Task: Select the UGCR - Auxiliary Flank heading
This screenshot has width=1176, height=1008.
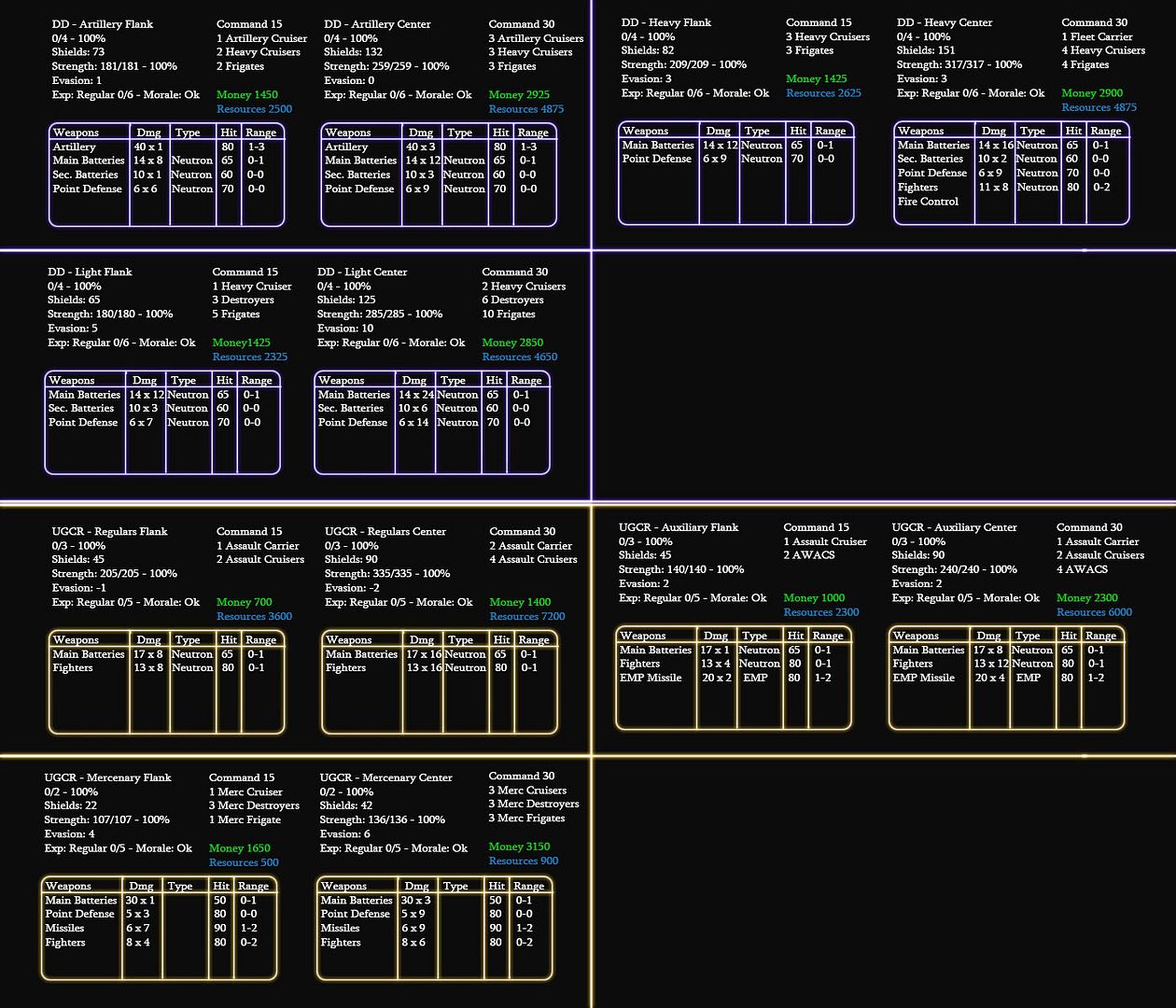Action: click(x=679, y=527)
